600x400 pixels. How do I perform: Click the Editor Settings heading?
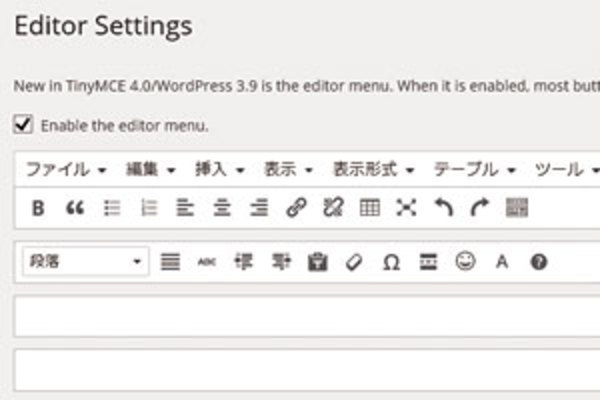tap(103, 26)
